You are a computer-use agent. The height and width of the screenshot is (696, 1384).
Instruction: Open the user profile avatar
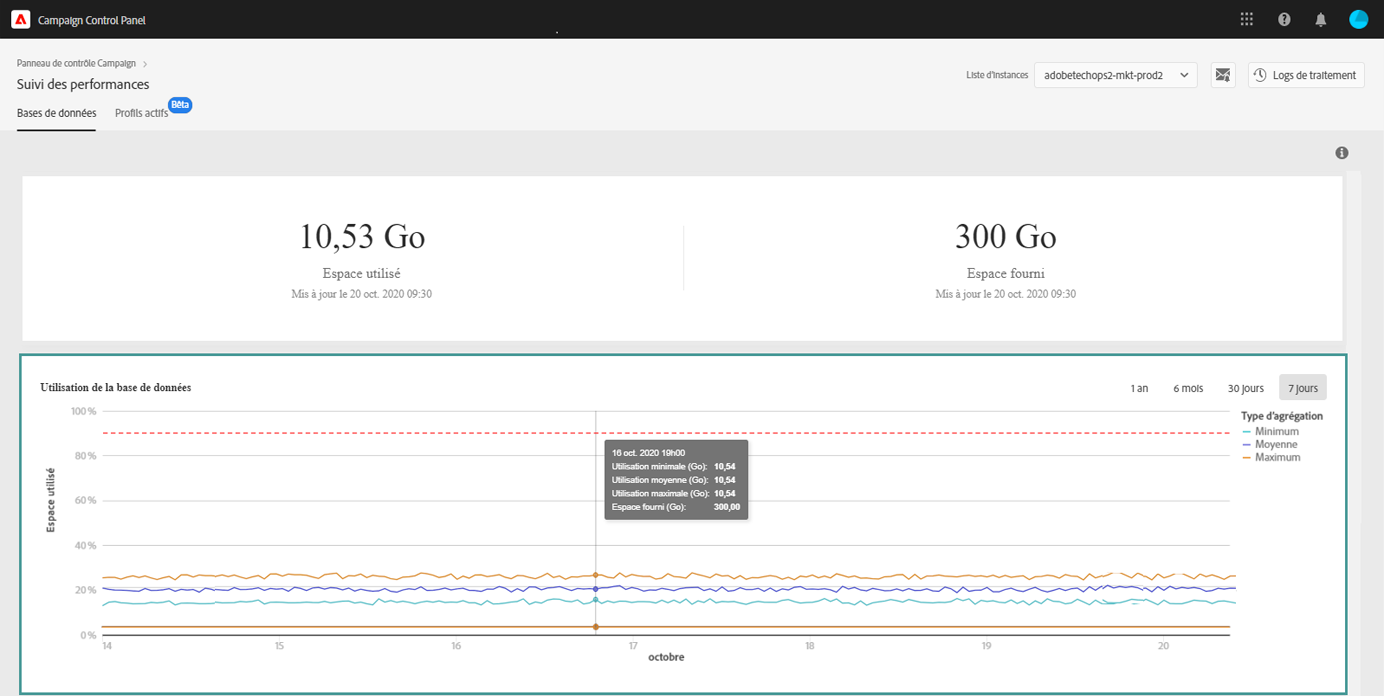(1358, 19)
